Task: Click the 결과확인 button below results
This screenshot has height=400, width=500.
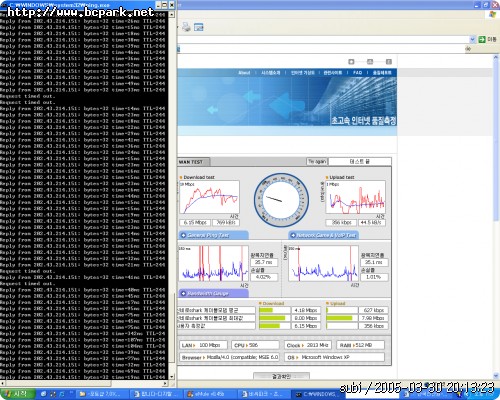Action: coord(281,376)
